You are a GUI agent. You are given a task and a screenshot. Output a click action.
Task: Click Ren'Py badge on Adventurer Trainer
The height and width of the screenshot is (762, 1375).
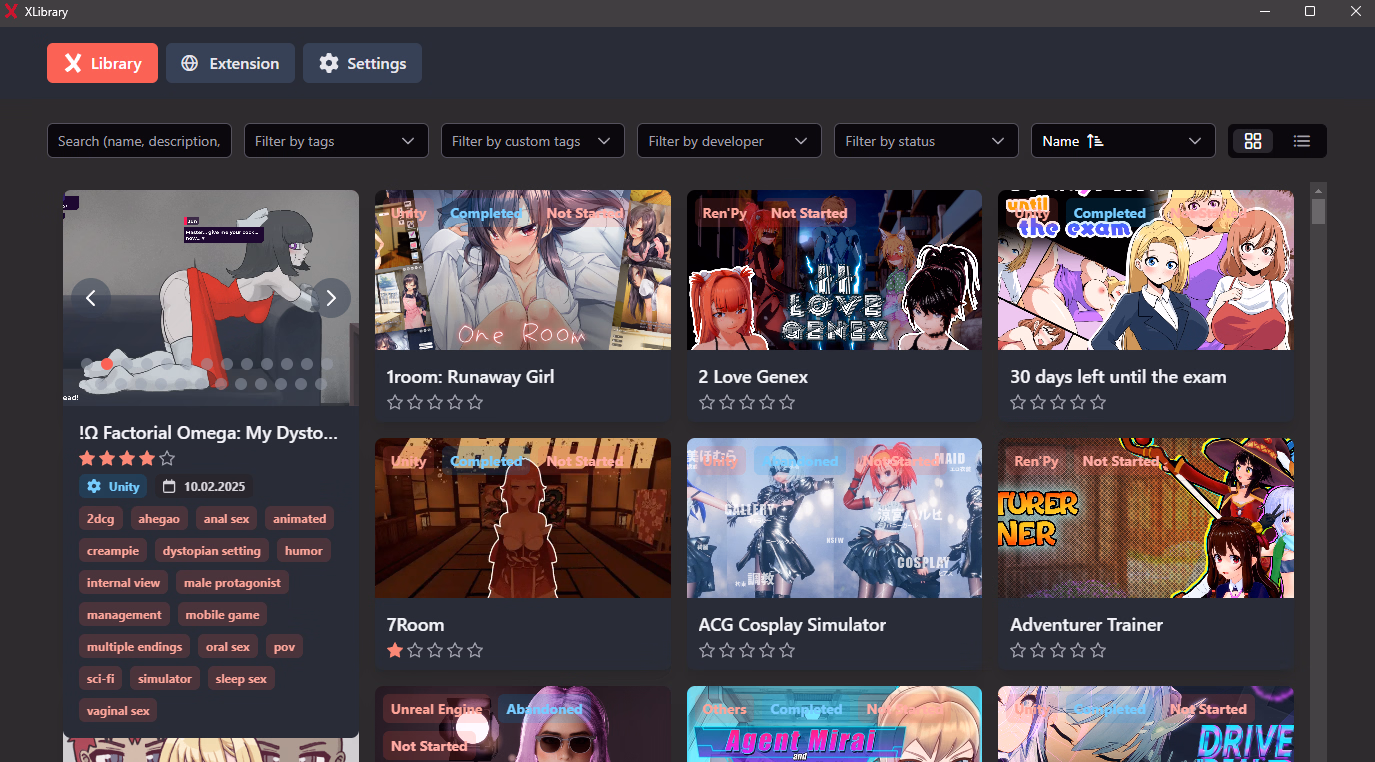click(1037, 461)
